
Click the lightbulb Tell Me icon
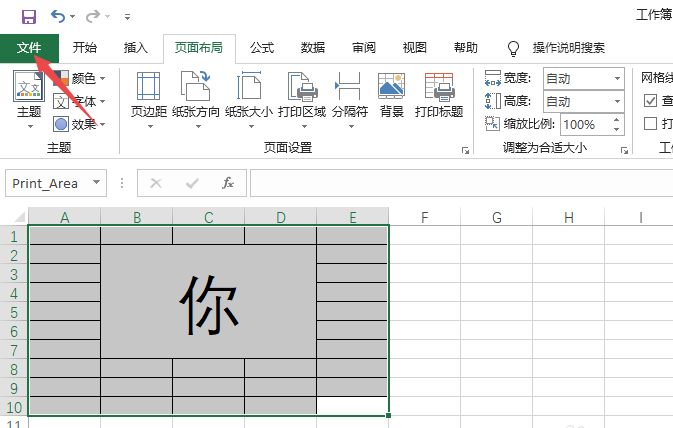pos(513,49)
